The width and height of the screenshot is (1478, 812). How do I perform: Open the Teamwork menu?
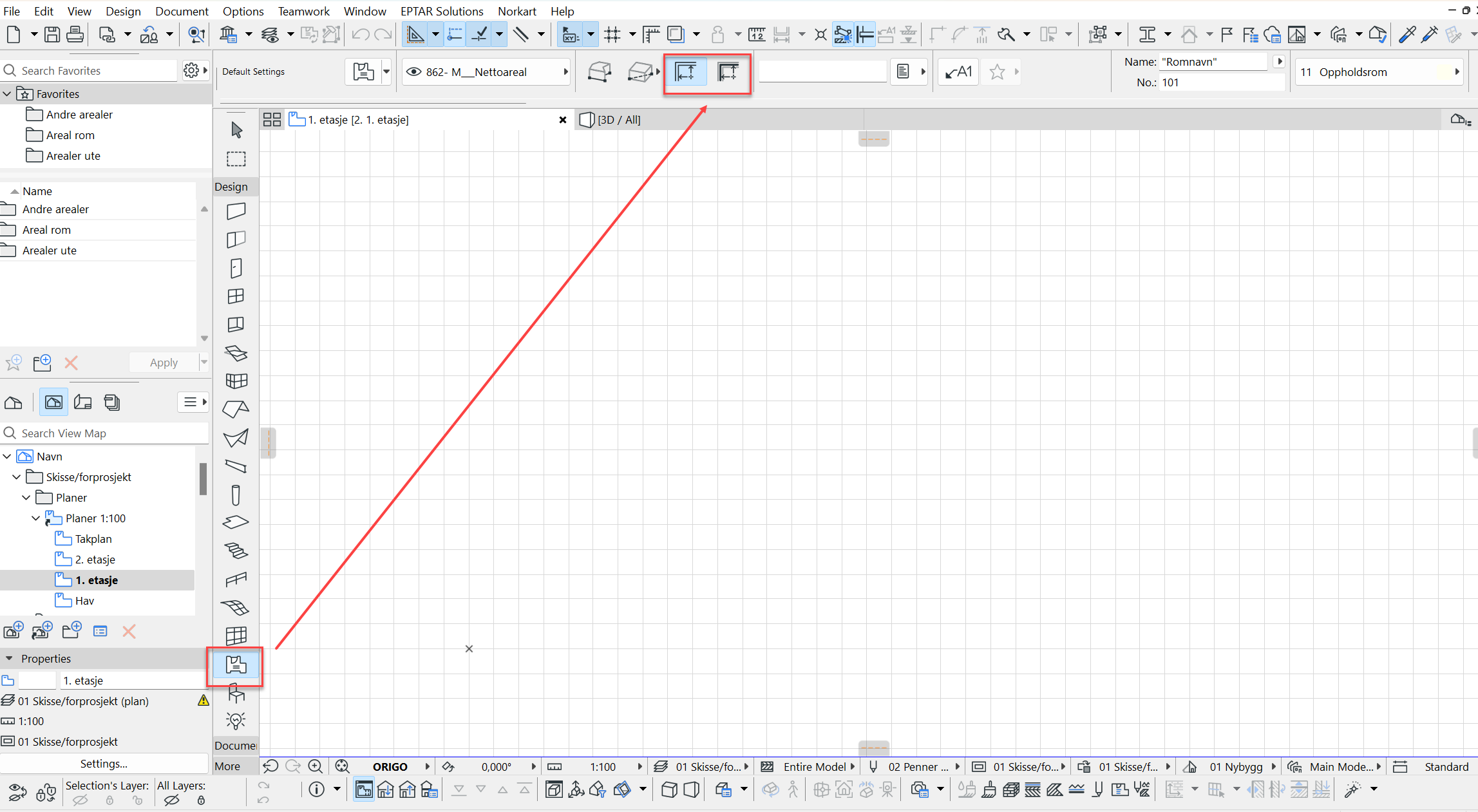(303, 11)
